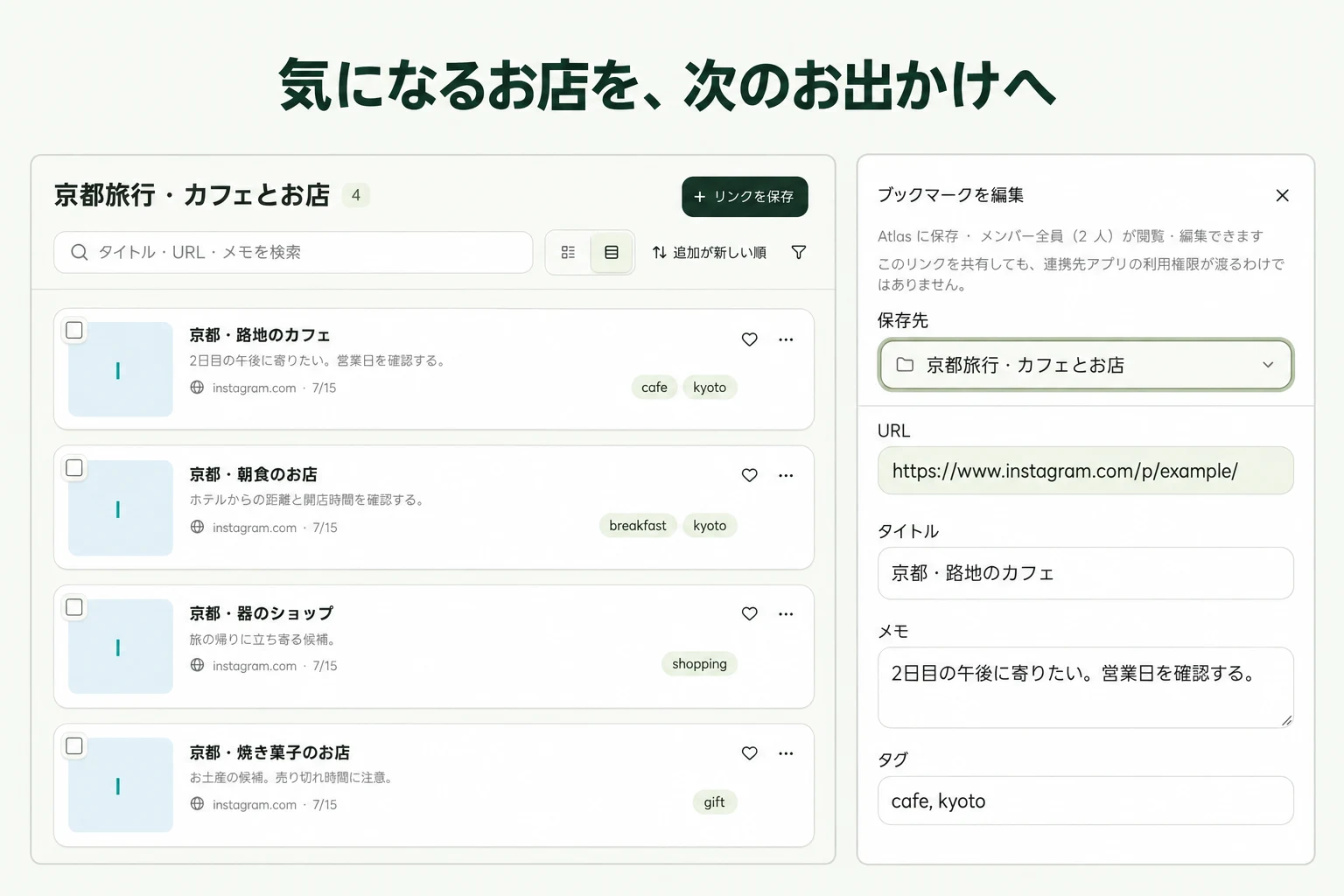Viewport: 1344px width, 896px height.
Task: Click the タグ input field
Action: pyautogui.click(x=1085, y=801)
